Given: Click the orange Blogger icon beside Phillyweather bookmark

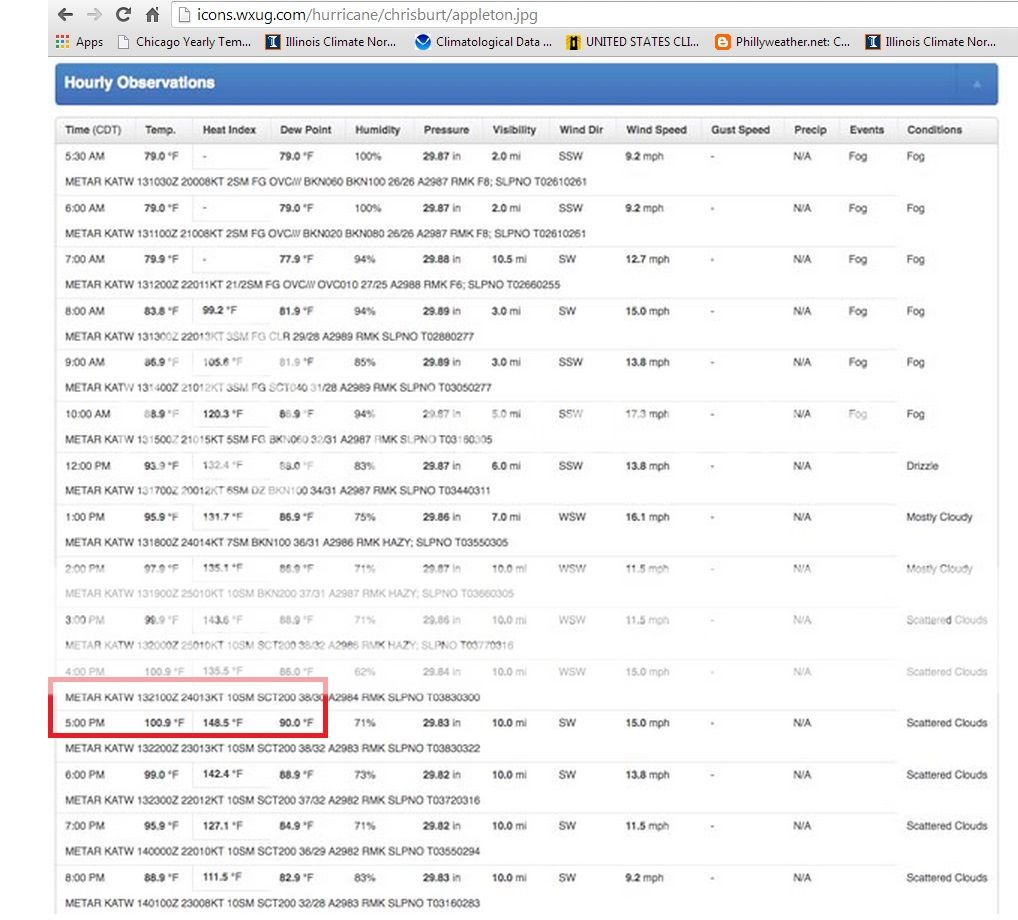Looking at the screenshot, I should click(721, 42).
